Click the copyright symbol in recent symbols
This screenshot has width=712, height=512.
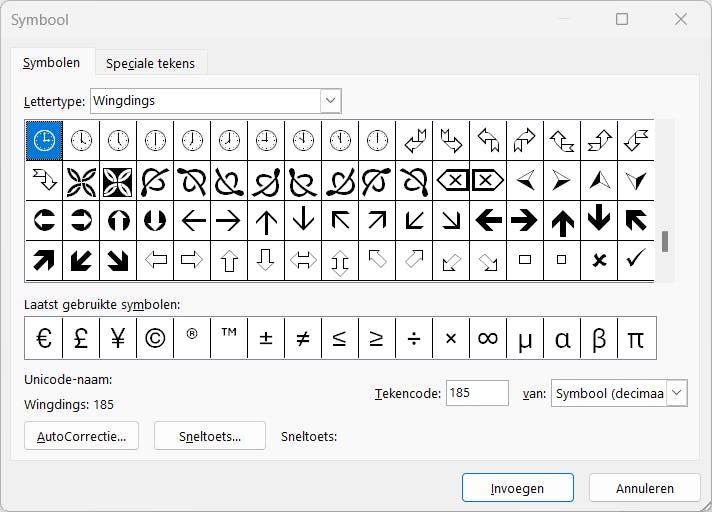coord(155,339)
